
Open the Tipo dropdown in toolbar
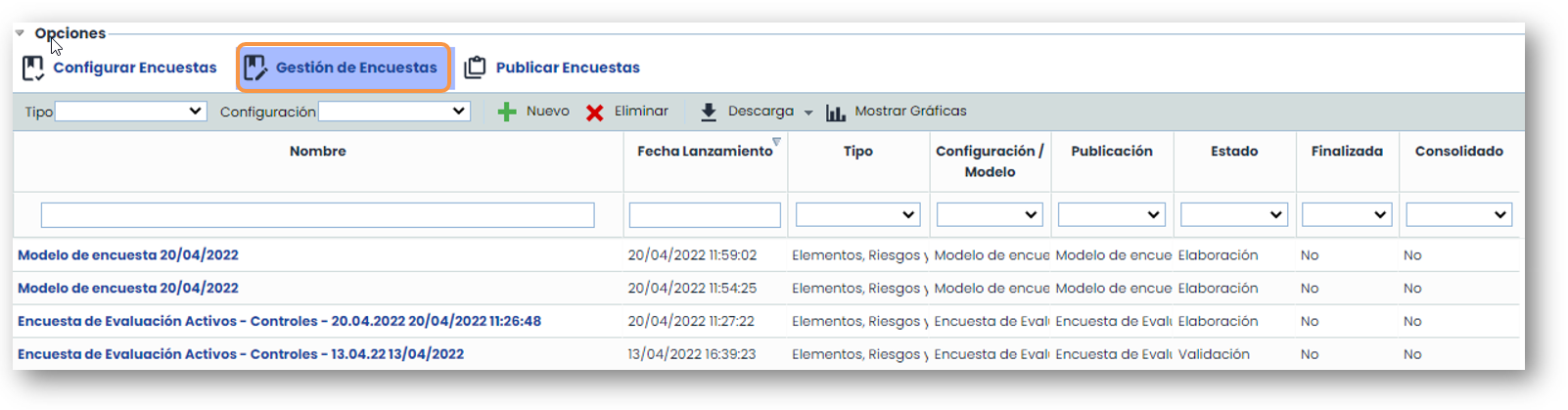(x=130, y=112)
